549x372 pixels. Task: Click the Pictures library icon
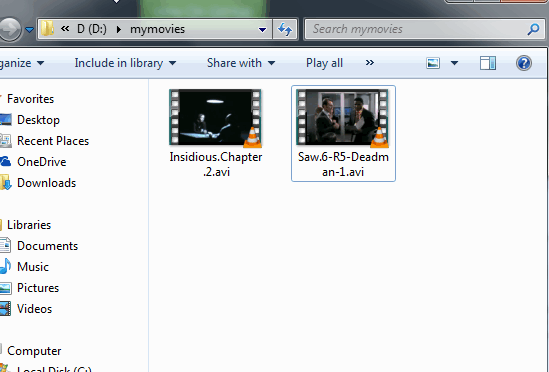click(6, 288)
